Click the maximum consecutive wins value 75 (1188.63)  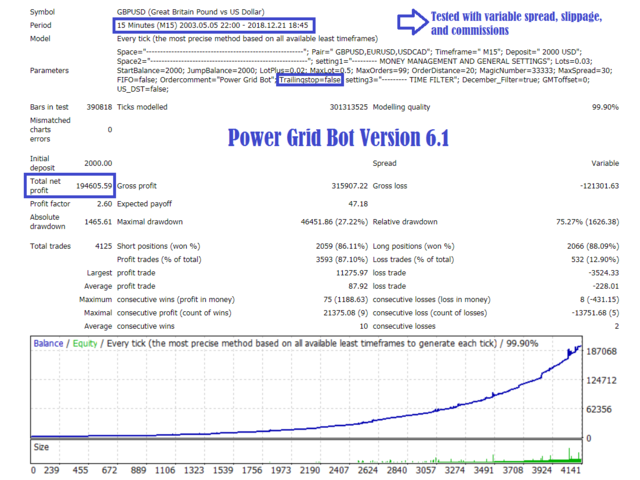(x=346, y=300)
